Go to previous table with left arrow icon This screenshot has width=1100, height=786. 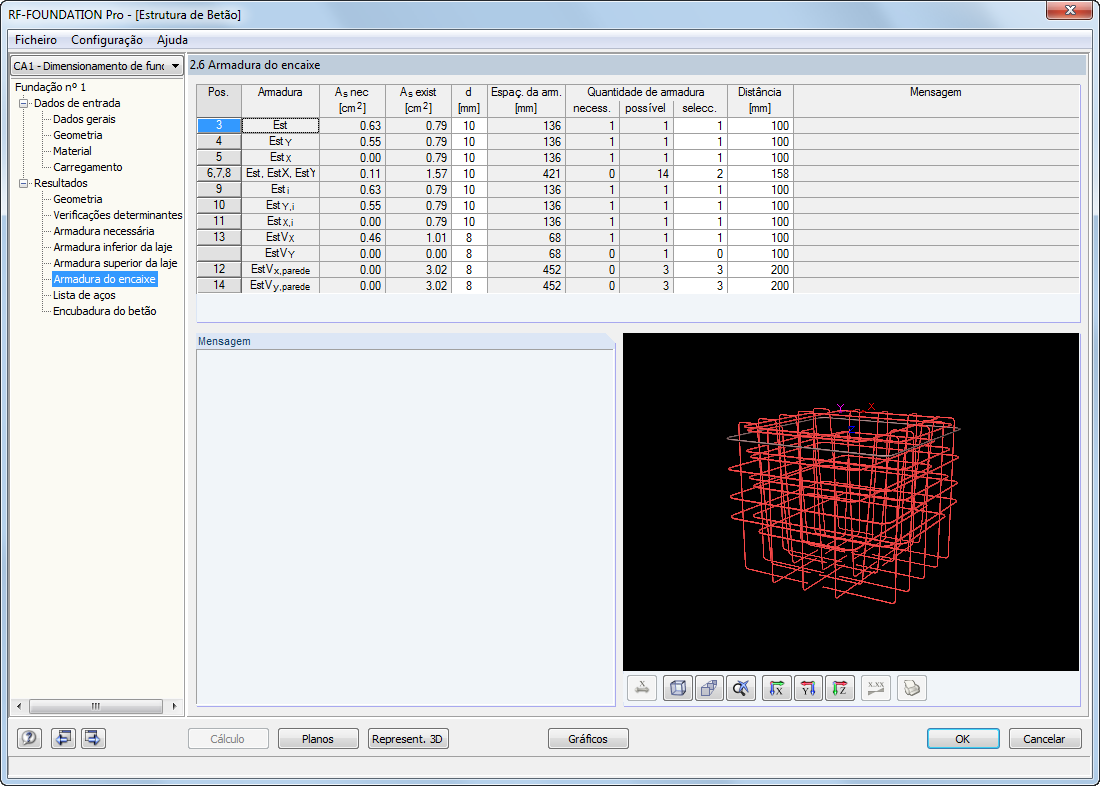[63, 738]
